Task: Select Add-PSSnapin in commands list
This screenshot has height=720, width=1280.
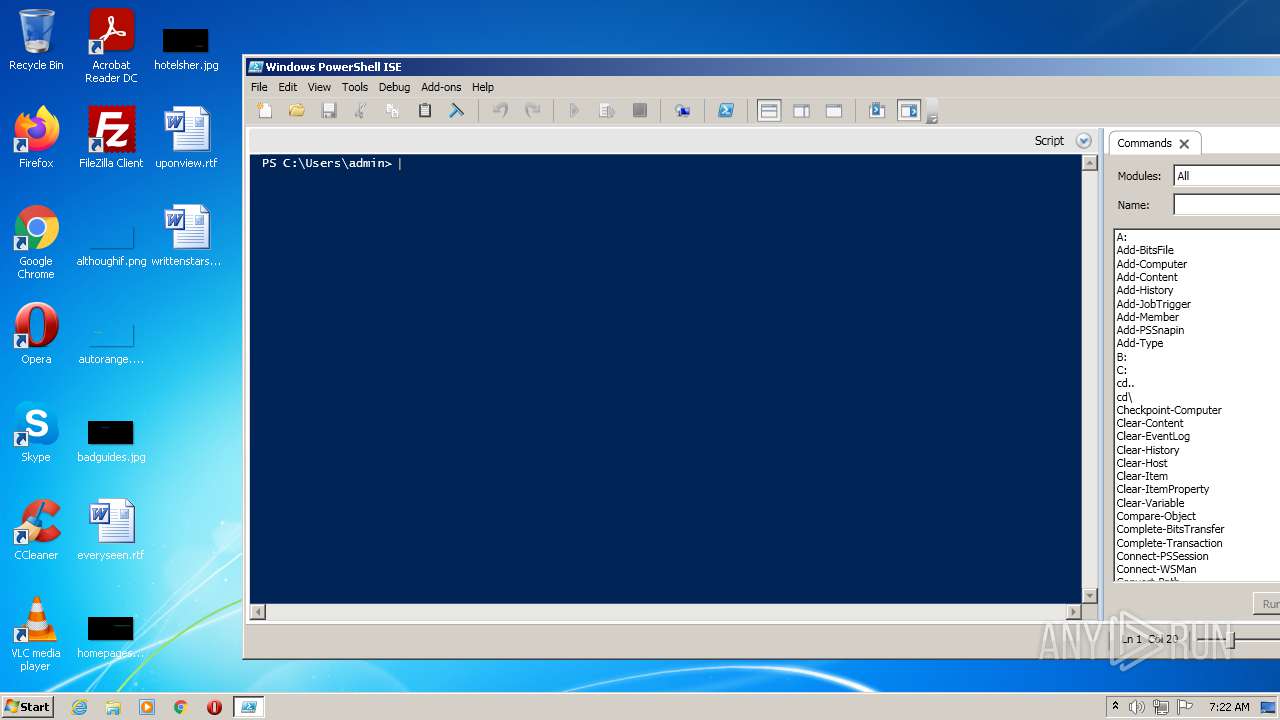Action: click(x=1150, y=330)
